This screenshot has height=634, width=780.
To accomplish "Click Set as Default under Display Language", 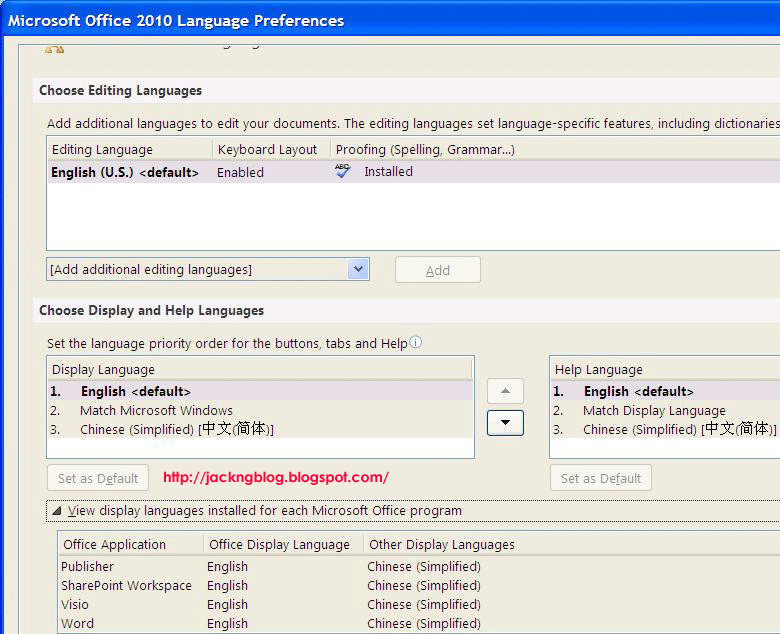I will [x=98, y=478].
